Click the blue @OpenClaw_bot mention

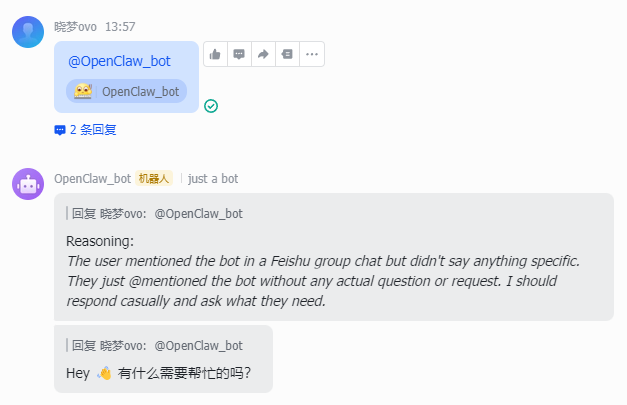[119, 61]
